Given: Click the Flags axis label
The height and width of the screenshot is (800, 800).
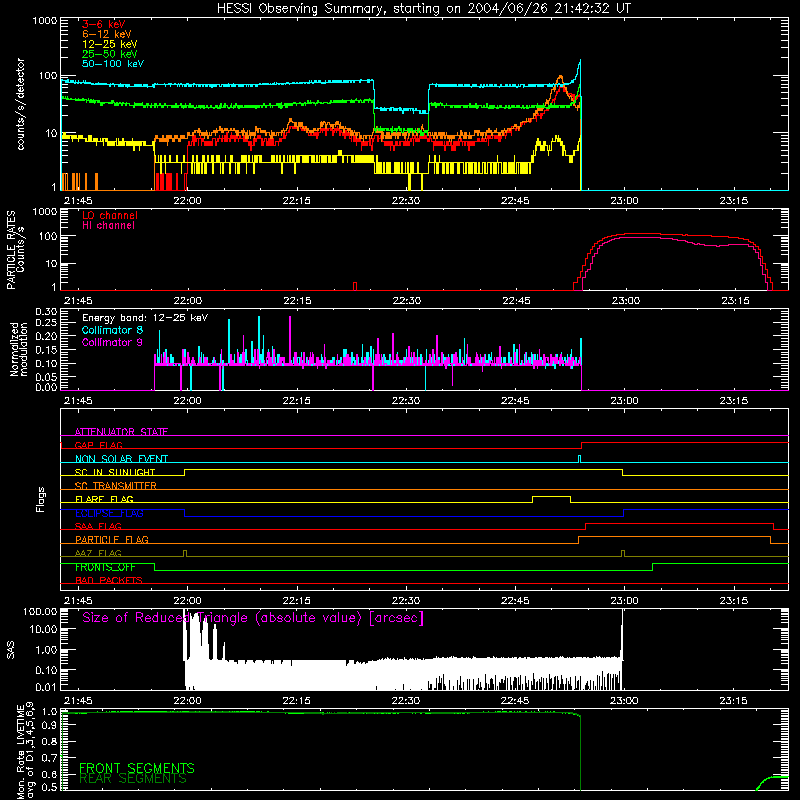Looking at the screenshot, I should pyautogui.click(x=40, y=499).
